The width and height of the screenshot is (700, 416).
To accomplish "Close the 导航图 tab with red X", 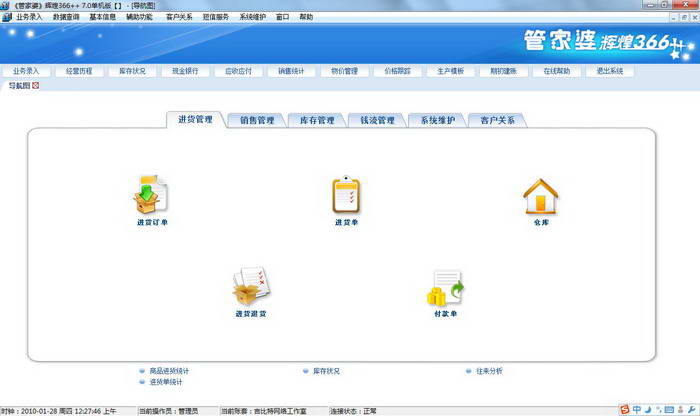I will [x=35, y=85].
